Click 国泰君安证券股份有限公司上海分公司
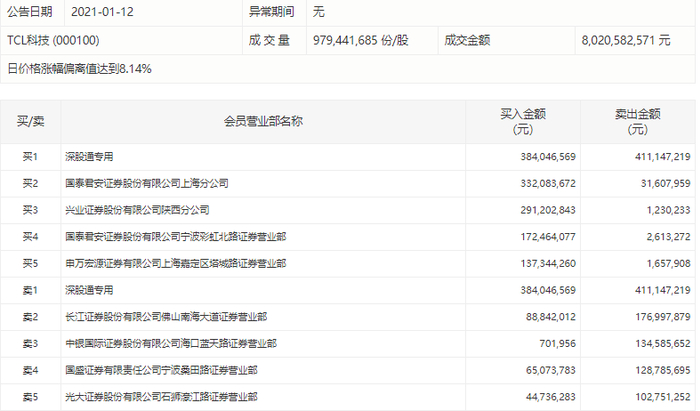The height and width of the screenshot is (411, 700). 147,183
